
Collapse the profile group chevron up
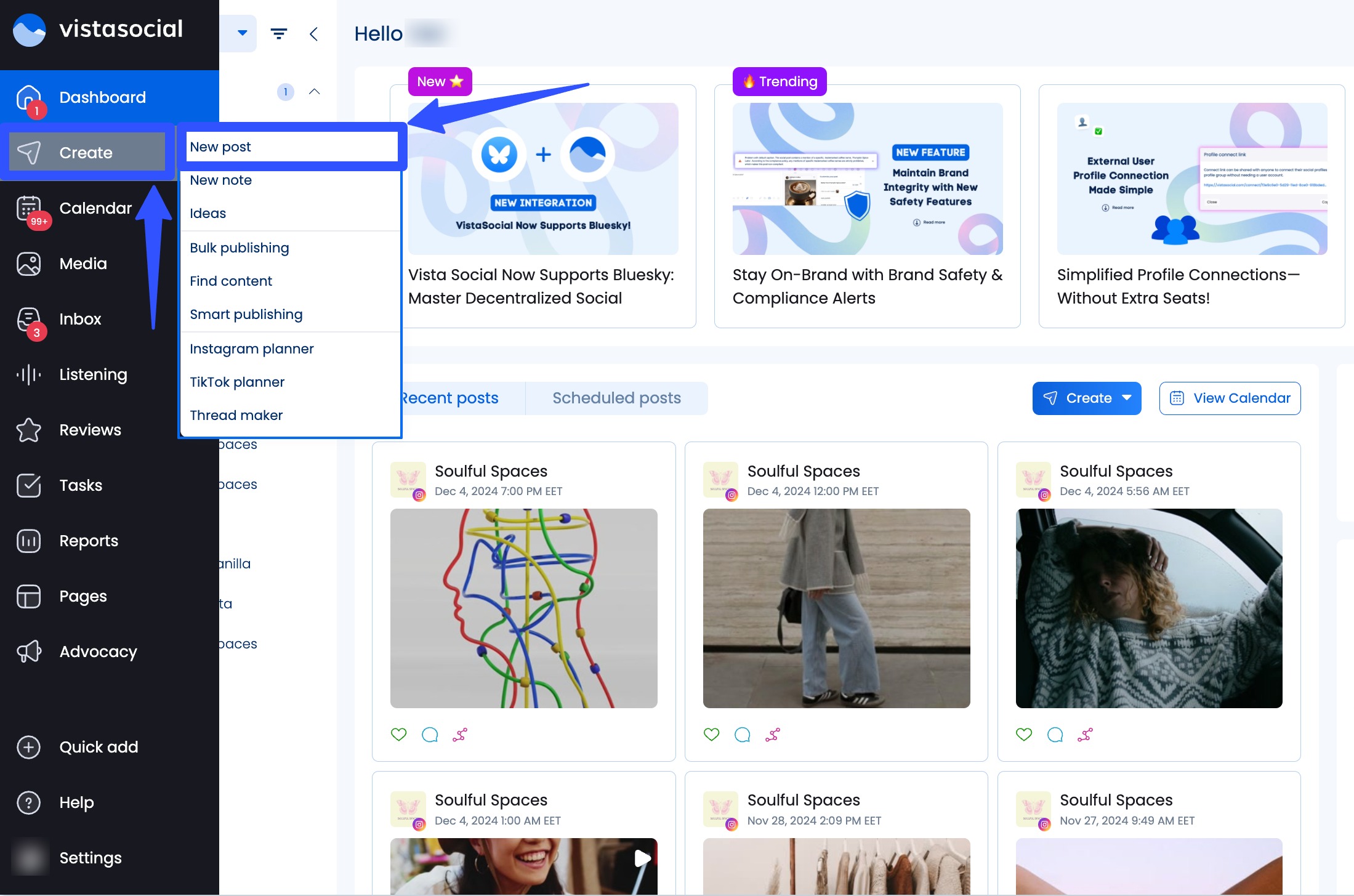point(314,92)
